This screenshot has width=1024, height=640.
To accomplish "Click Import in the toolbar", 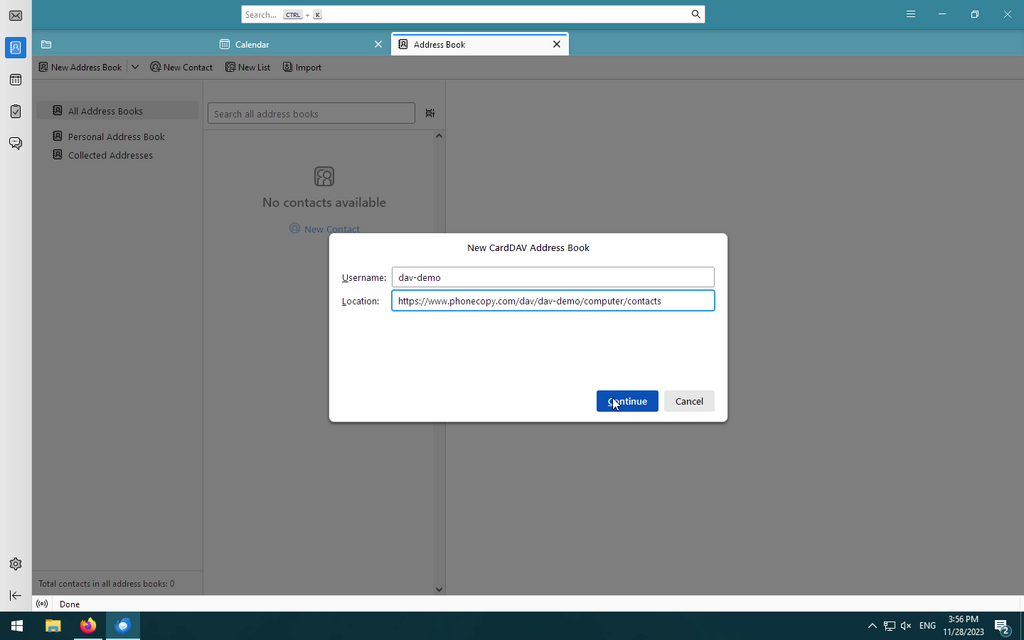I will (302, 67).
